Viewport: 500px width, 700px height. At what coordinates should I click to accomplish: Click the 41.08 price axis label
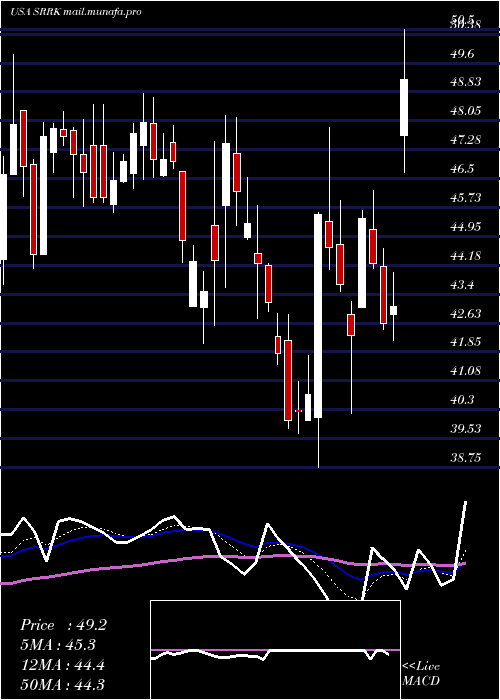coord(466,371)
